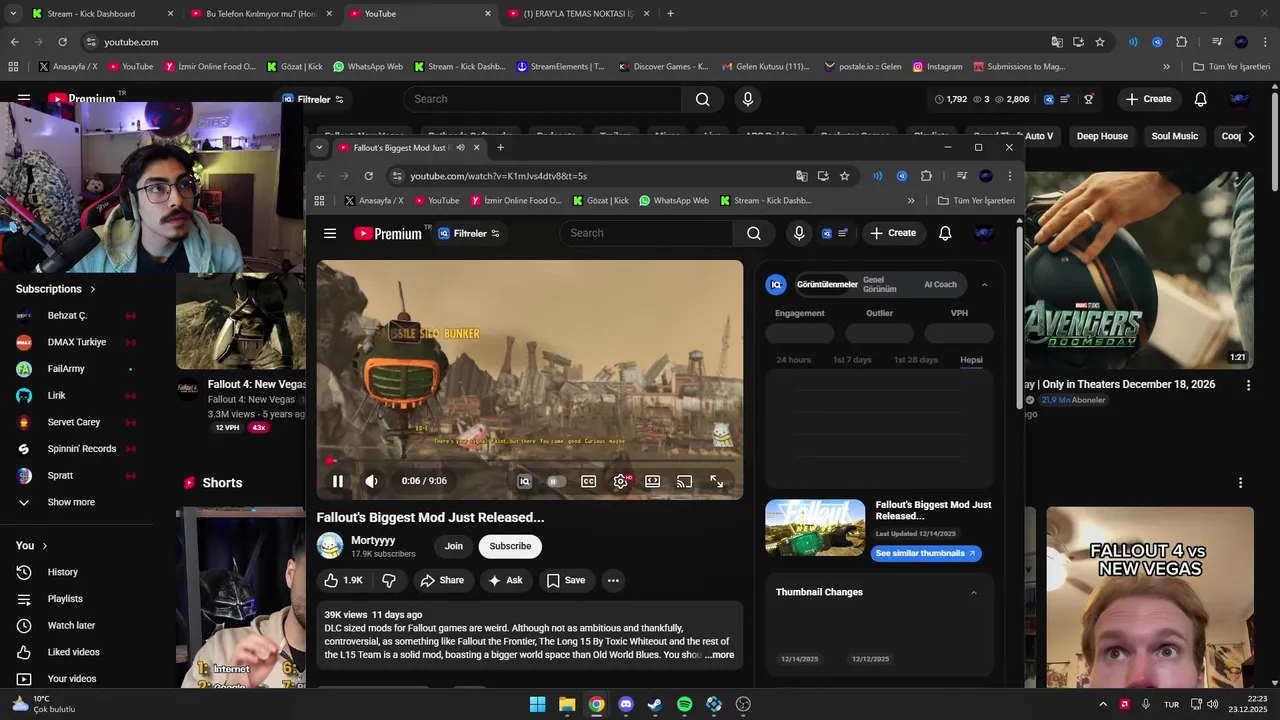
Task: Select 1st 7 days time range
Action: 852,360
